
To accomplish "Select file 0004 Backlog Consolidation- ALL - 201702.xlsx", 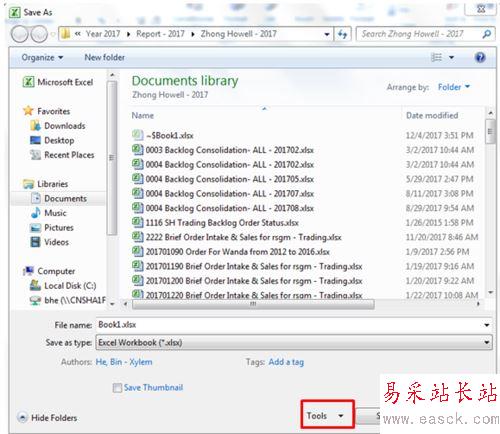I will pos(223,164).
